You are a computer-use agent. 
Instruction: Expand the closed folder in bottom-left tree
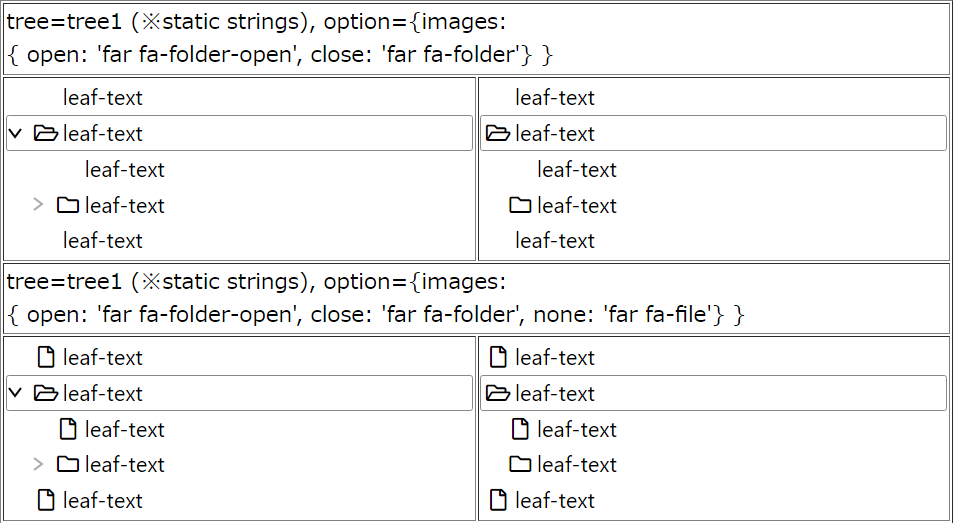pyautogui.click(x=38, y=465)
